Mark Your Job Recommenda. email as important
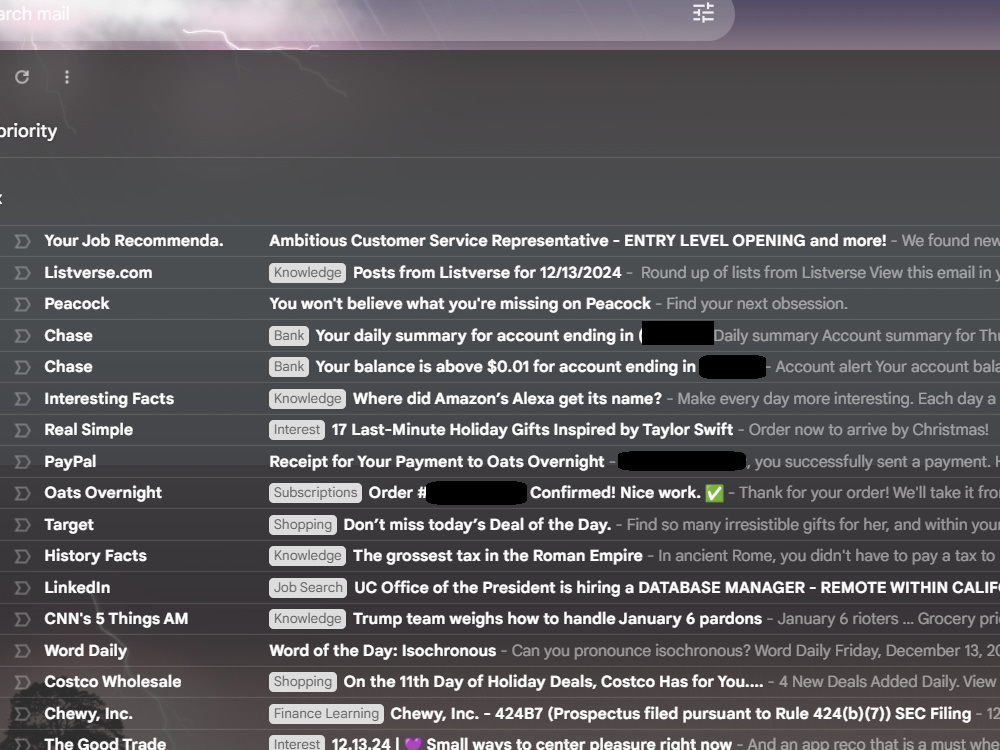This screenshot has width=1000, height=750. click(22, 241)
